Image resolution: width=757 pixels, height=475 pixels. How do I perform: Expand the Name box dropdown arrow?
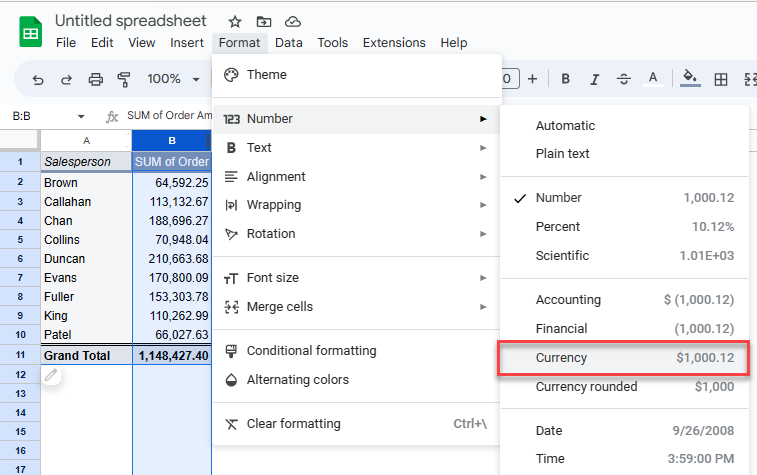tap(81, 116)
